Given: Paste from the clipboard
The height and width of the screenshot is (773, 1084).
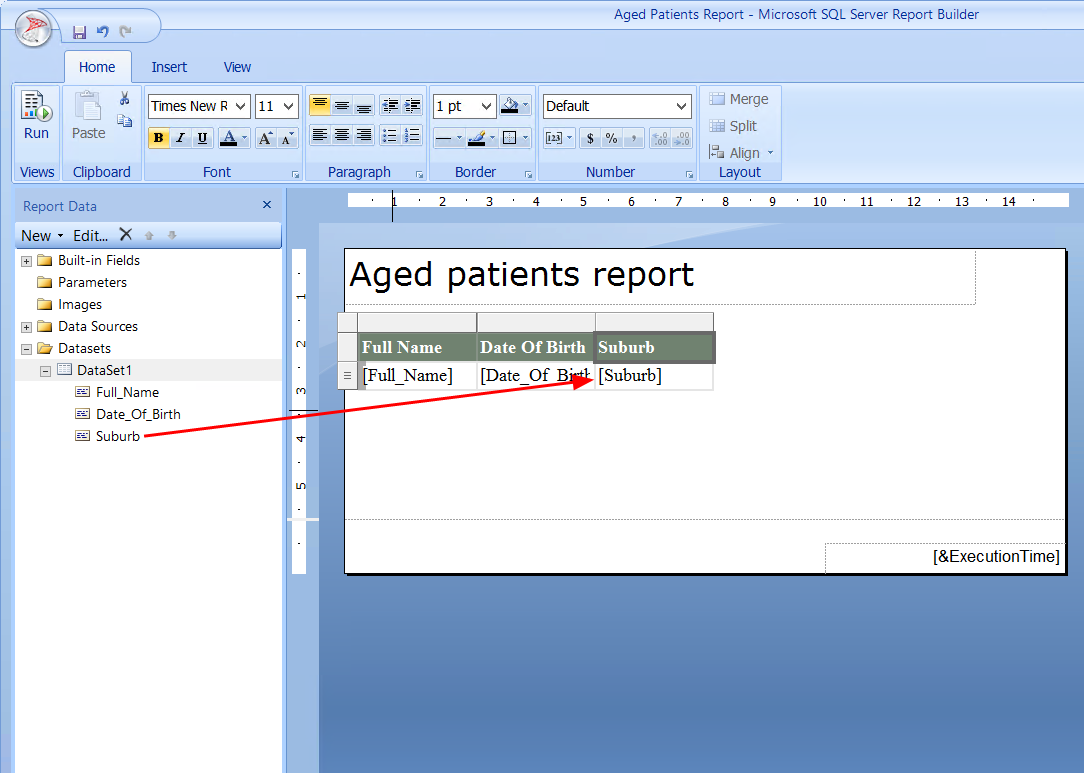Looking at the screenshot, I should (88, 115).
